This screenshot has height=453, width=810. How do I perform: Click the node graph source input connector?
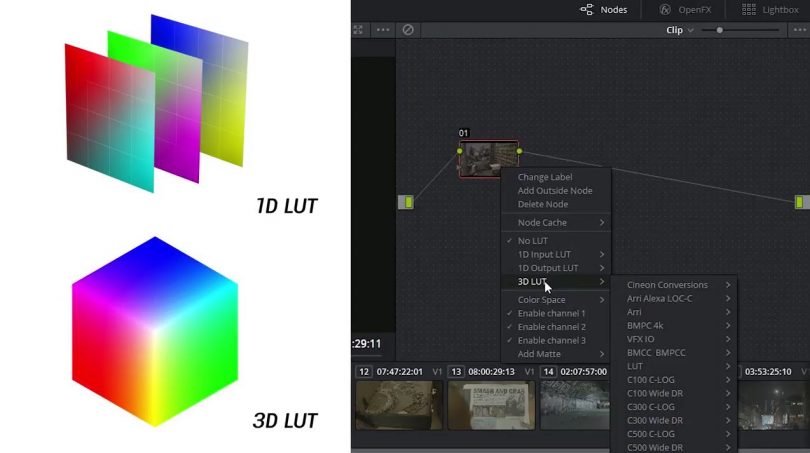pos(405,202)
